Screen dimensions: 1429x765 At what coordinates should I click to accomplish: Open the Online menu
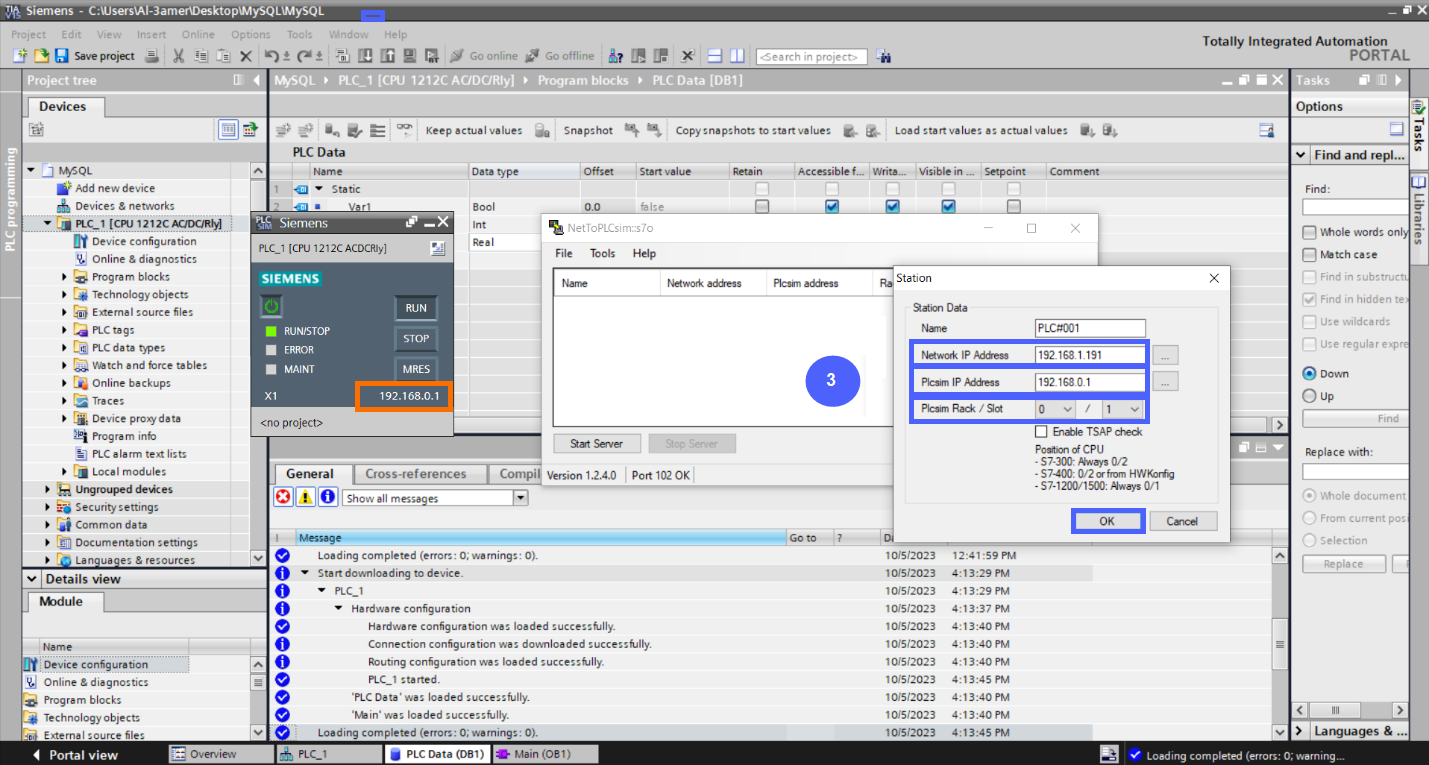coord(198,33)
